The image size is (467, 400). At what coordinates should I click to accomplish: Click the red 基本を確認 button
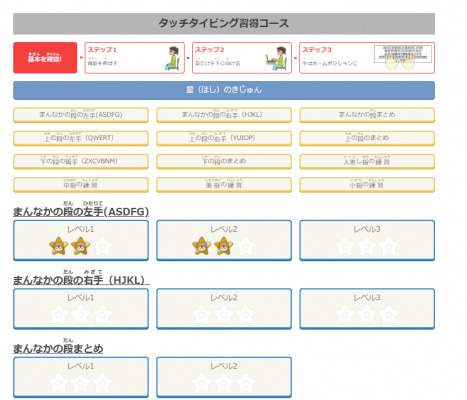45,58
